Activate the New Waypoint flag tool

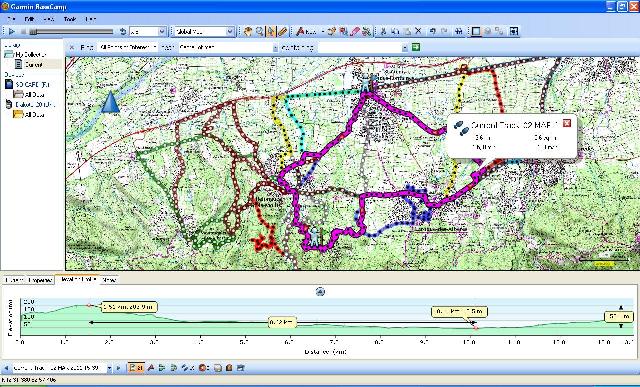click(x=306, y=31)
